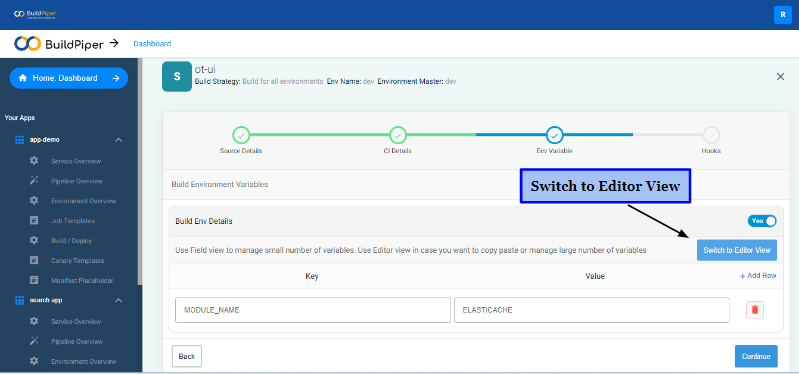Open Home: Dashboard button
This screenshot has width=799, height=374.
click(69, 78)
